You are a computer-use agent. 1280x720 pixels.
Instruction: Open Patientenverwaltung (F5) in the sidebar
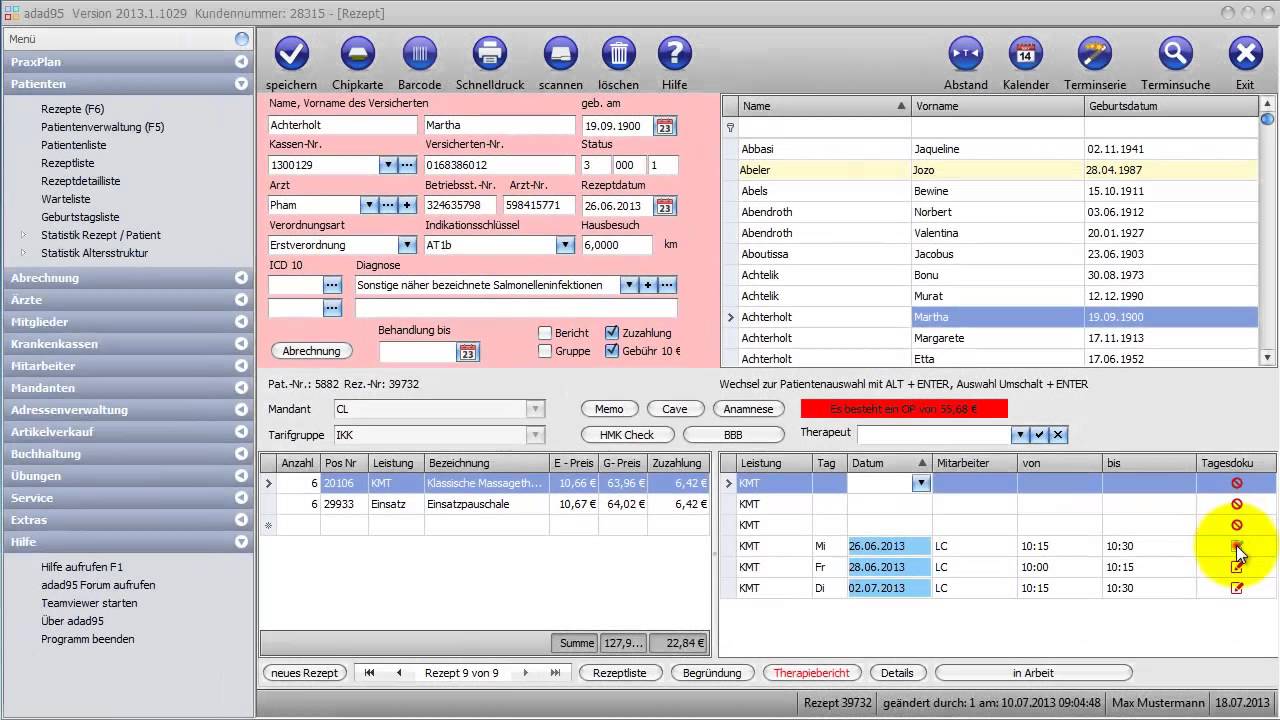point(102,127)
